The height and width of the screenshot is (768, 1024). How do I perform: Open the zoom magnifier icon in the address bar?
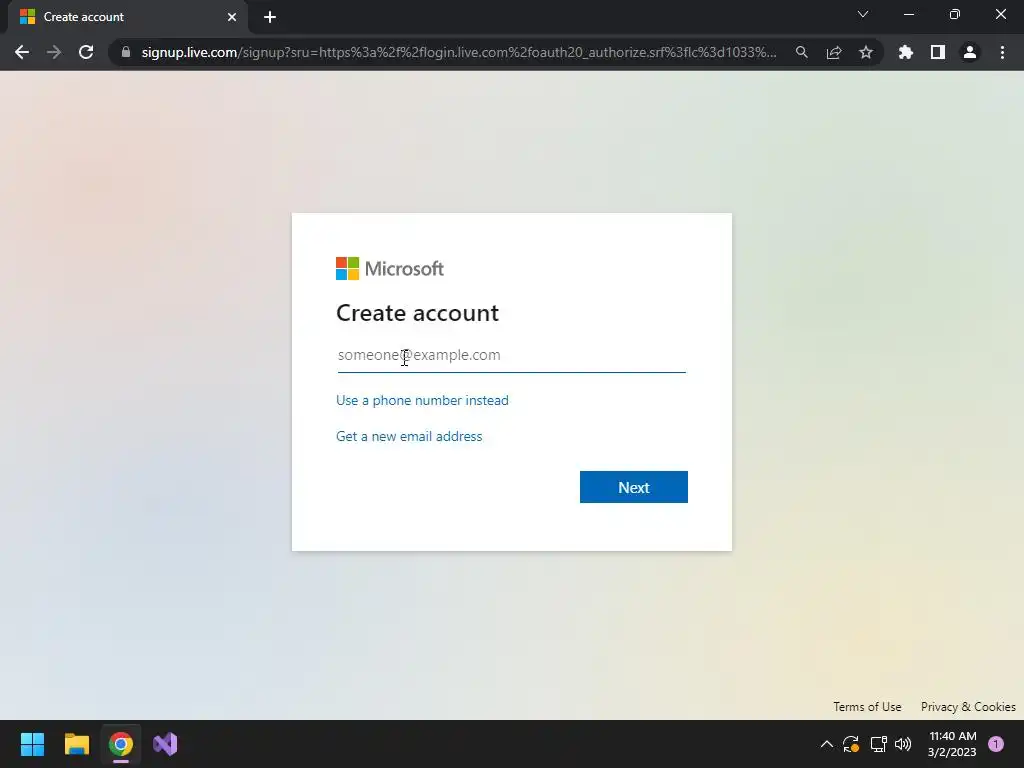801,52
